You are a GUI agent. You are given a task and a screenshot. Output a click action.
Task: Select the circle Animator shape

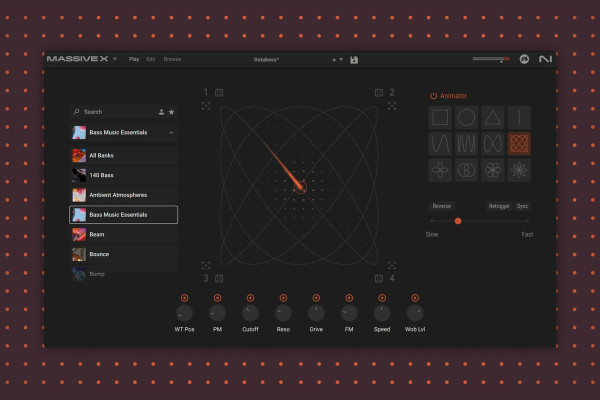point(466,118)
